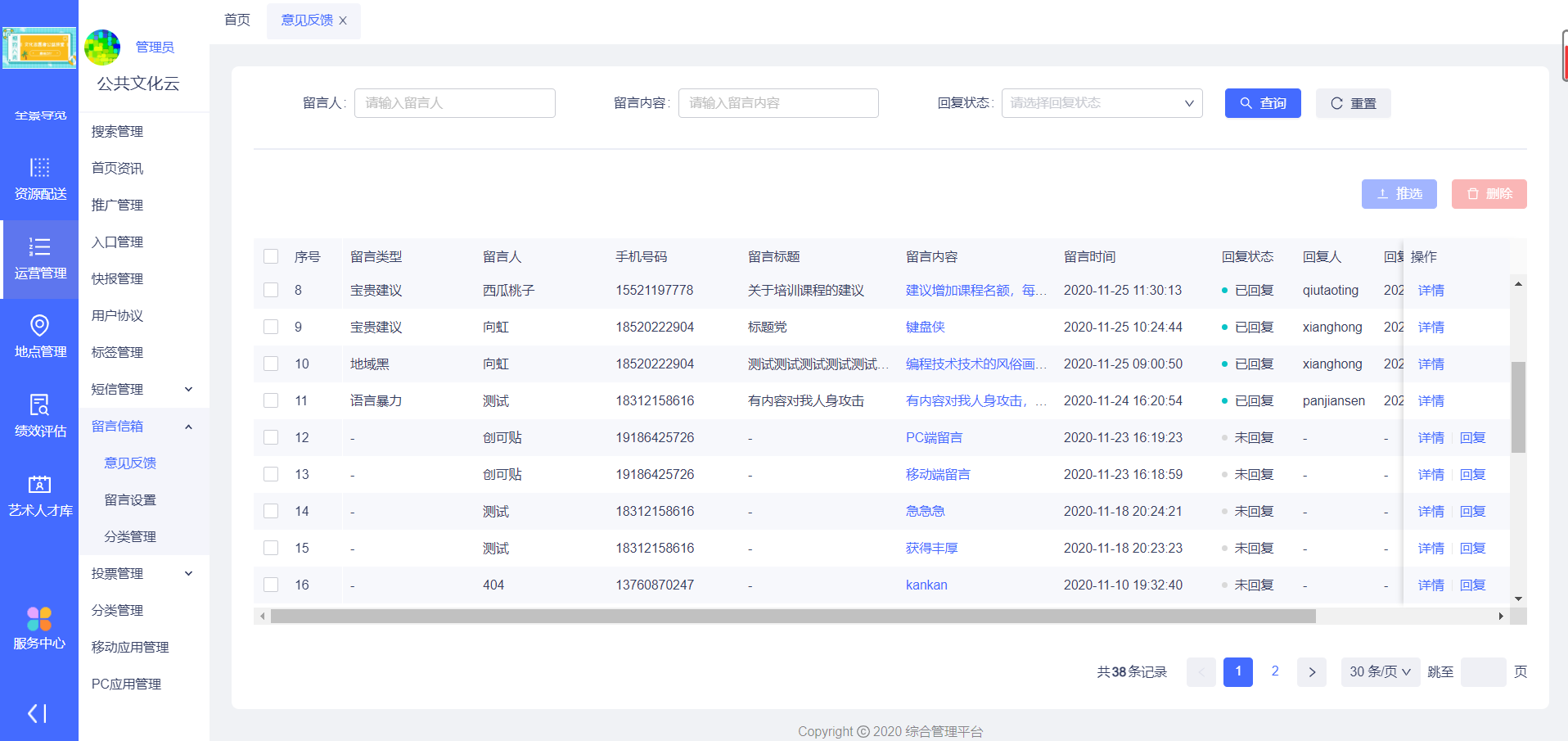Screen dimensions: 1568x741
Task: Click table scroll right arrow
Action: click(x=1501, y=616)
